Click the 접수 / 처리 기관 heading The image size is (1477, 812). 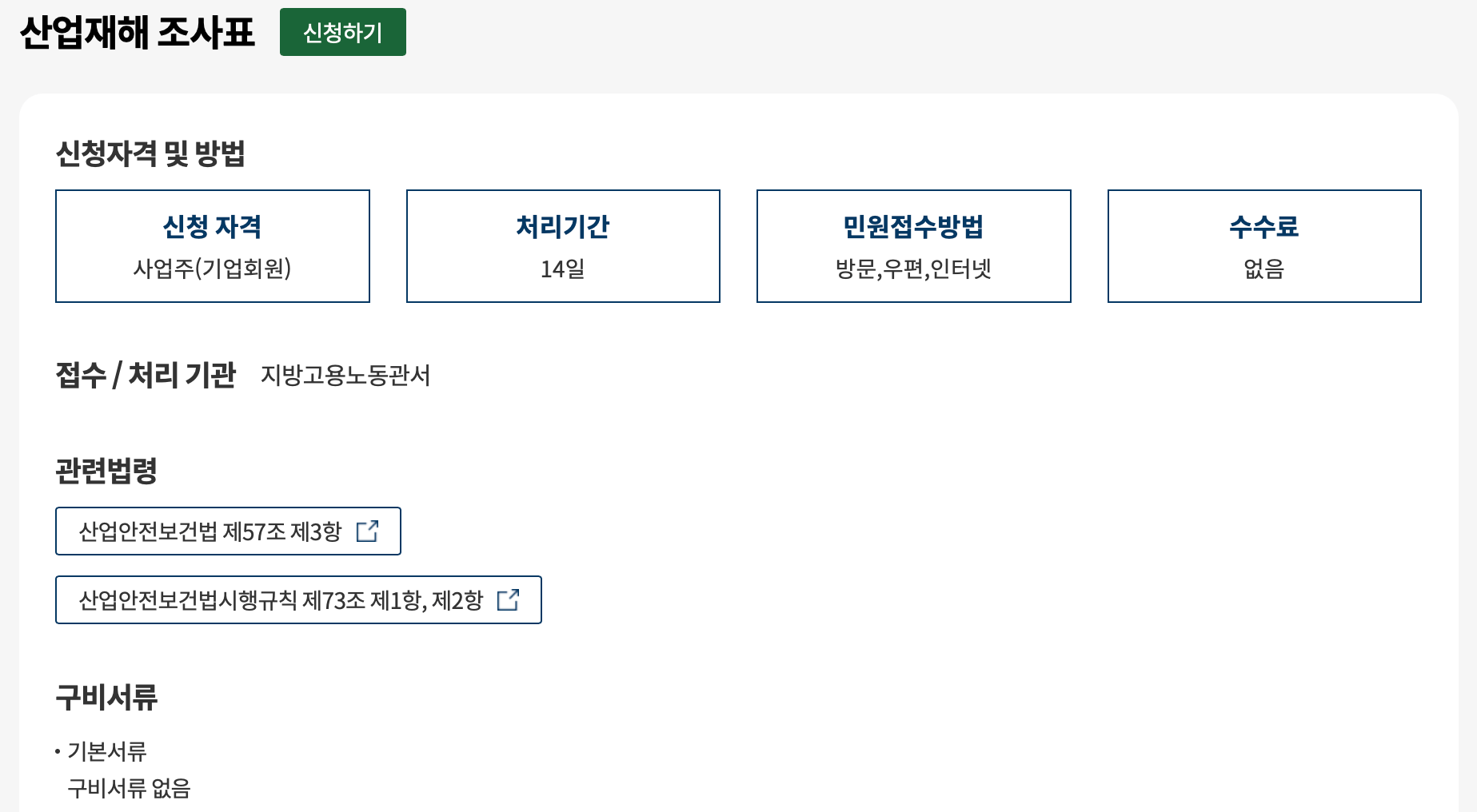(x=147, y=373)
